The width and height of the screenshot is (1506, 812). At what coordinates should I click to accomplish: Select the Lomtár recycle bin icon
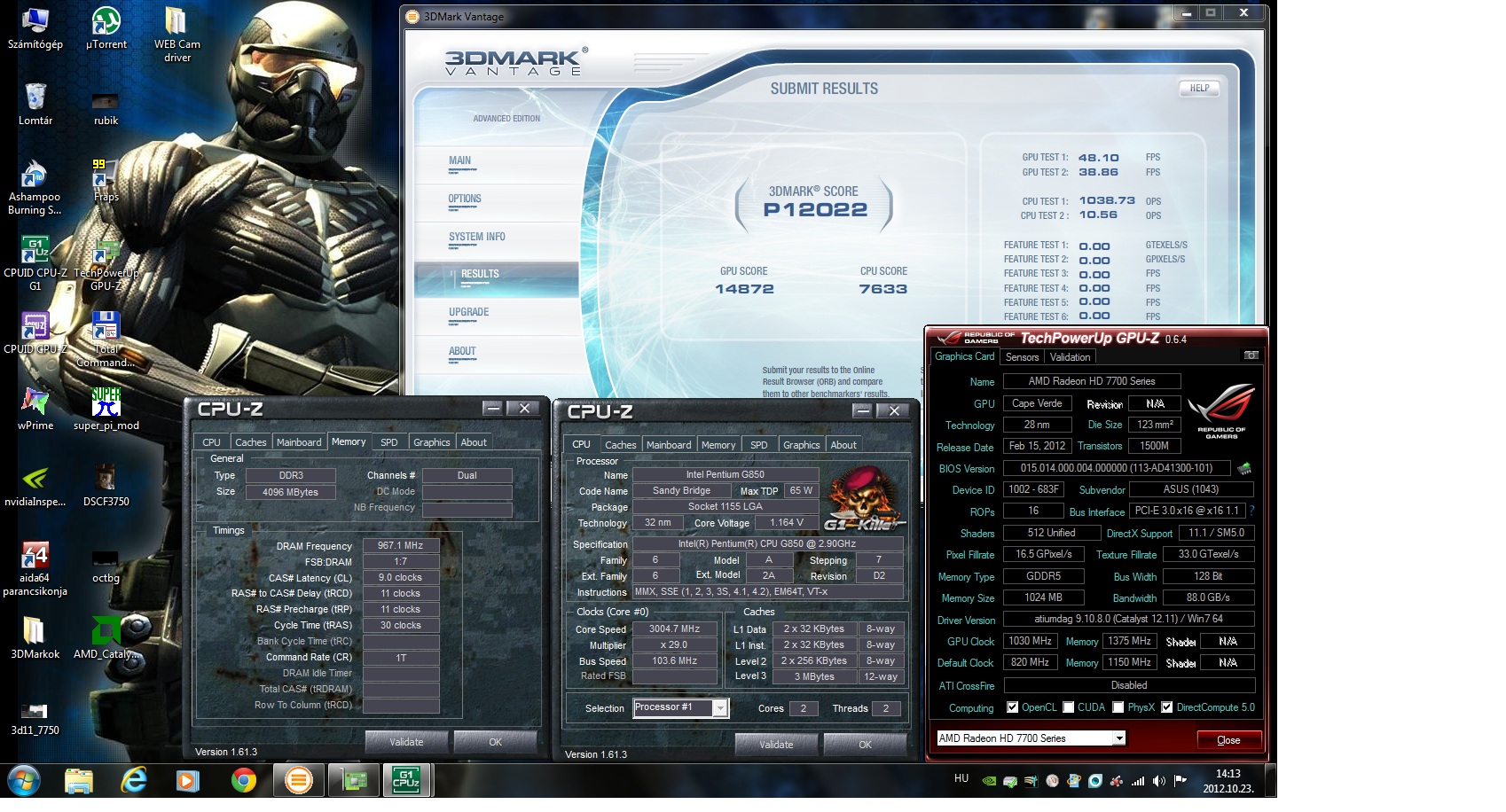(35, 105)
